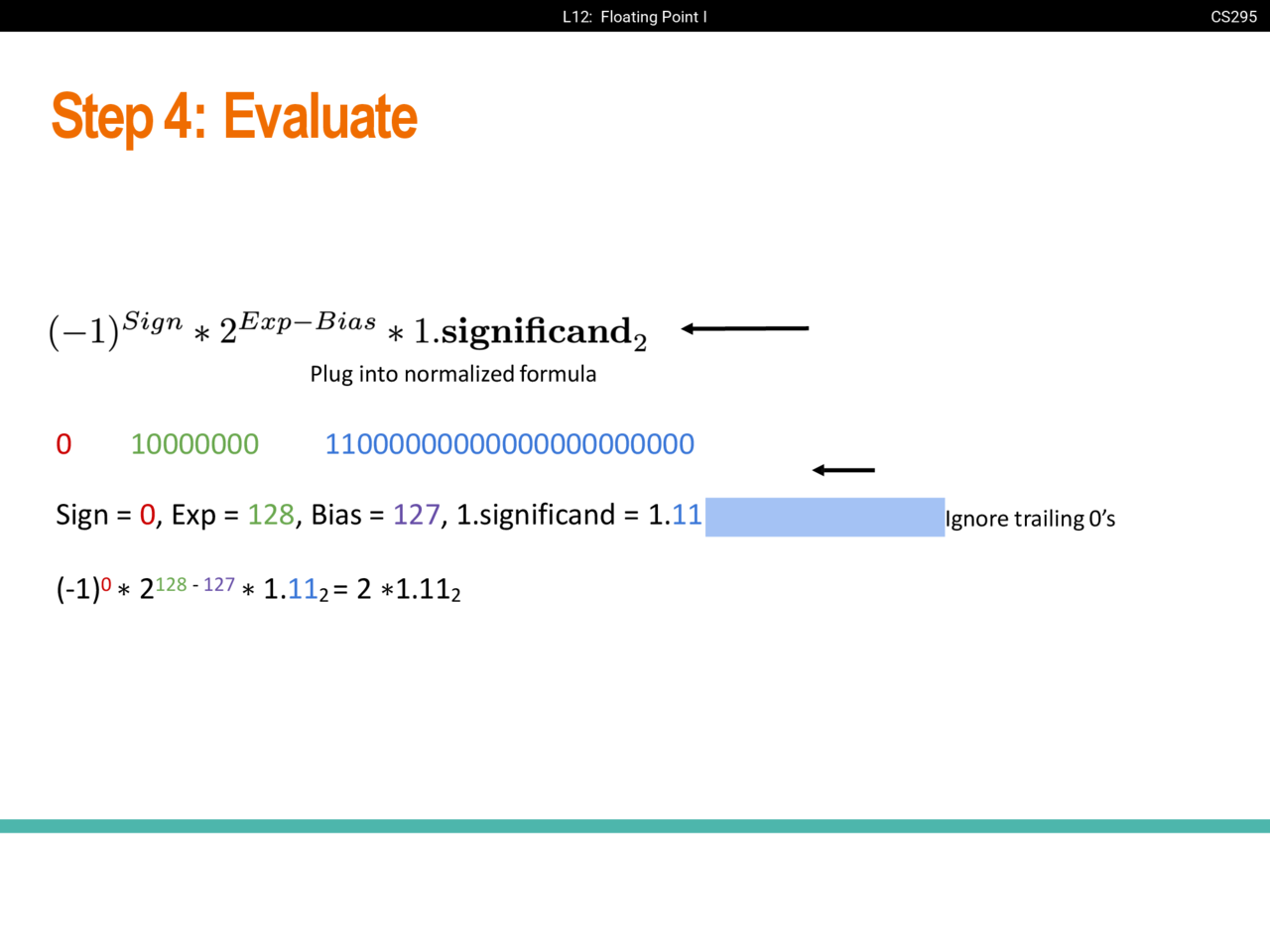Click the short arrow above the blue box

pos(843,470)
